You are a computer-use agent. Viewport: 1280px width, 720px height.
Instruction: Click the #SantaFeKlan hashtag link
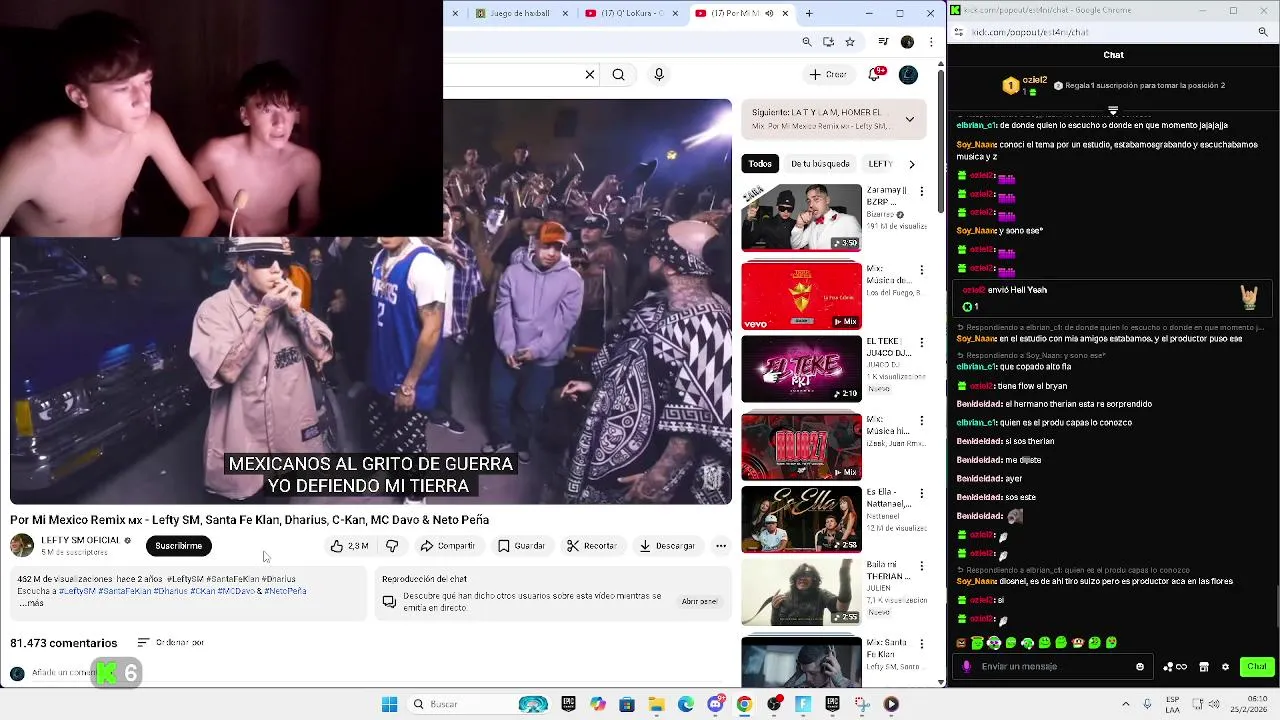pyautogui.click(x=125, y=591)
